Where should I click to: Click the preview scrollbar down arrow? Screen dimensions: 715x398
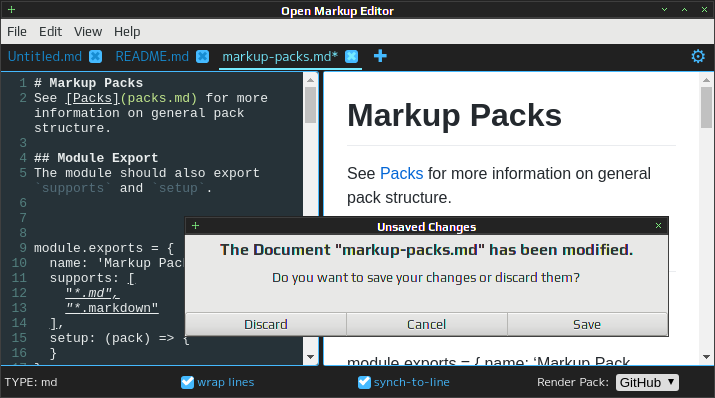pyautogui.click(x=706, y=357)
